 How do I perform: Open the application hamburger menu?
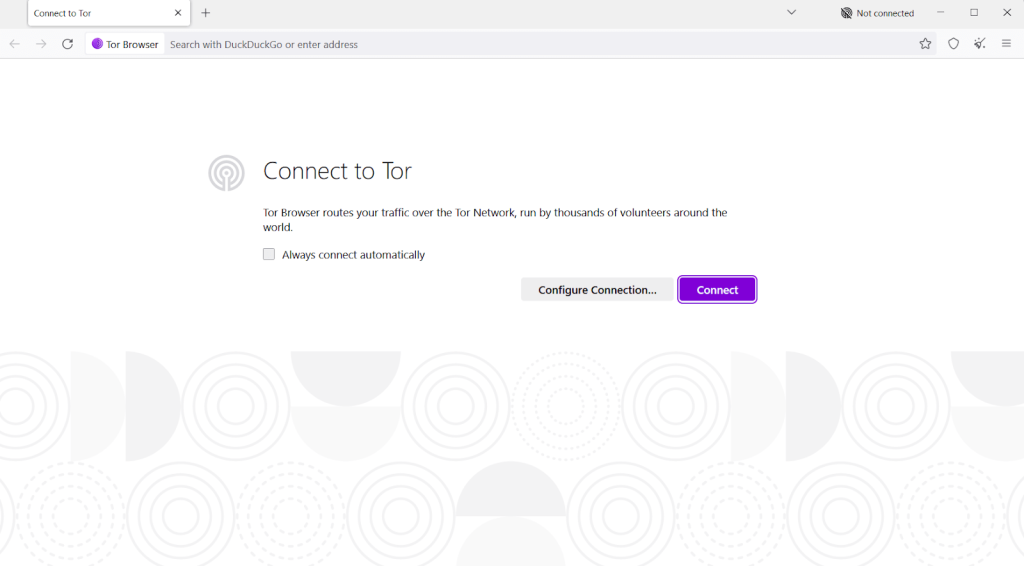[x=1006, y=44]
